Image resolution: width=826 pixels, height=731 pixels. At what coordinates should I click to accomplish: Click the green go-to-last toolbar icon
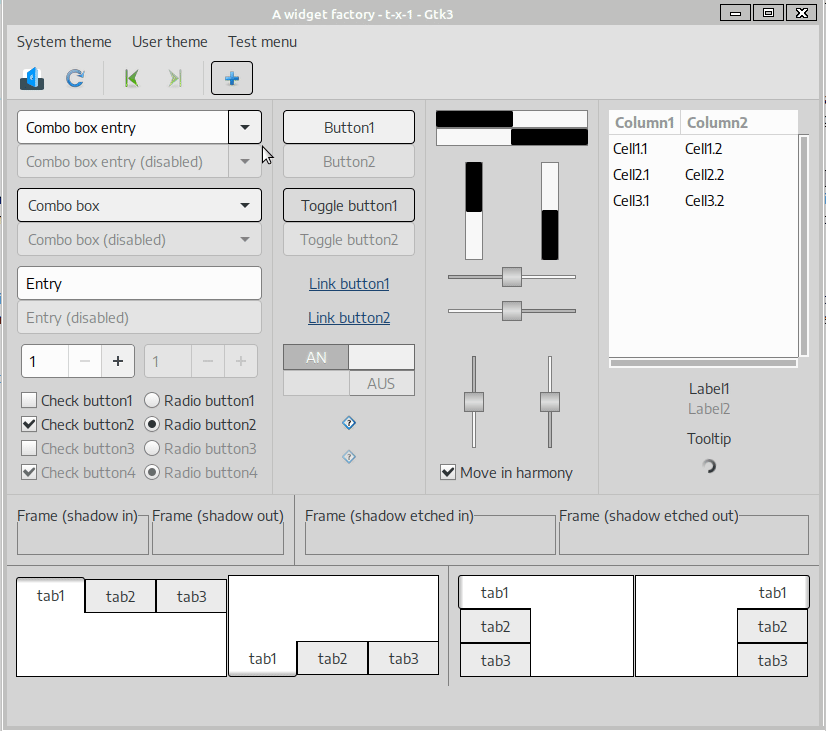tap(175, 78)
